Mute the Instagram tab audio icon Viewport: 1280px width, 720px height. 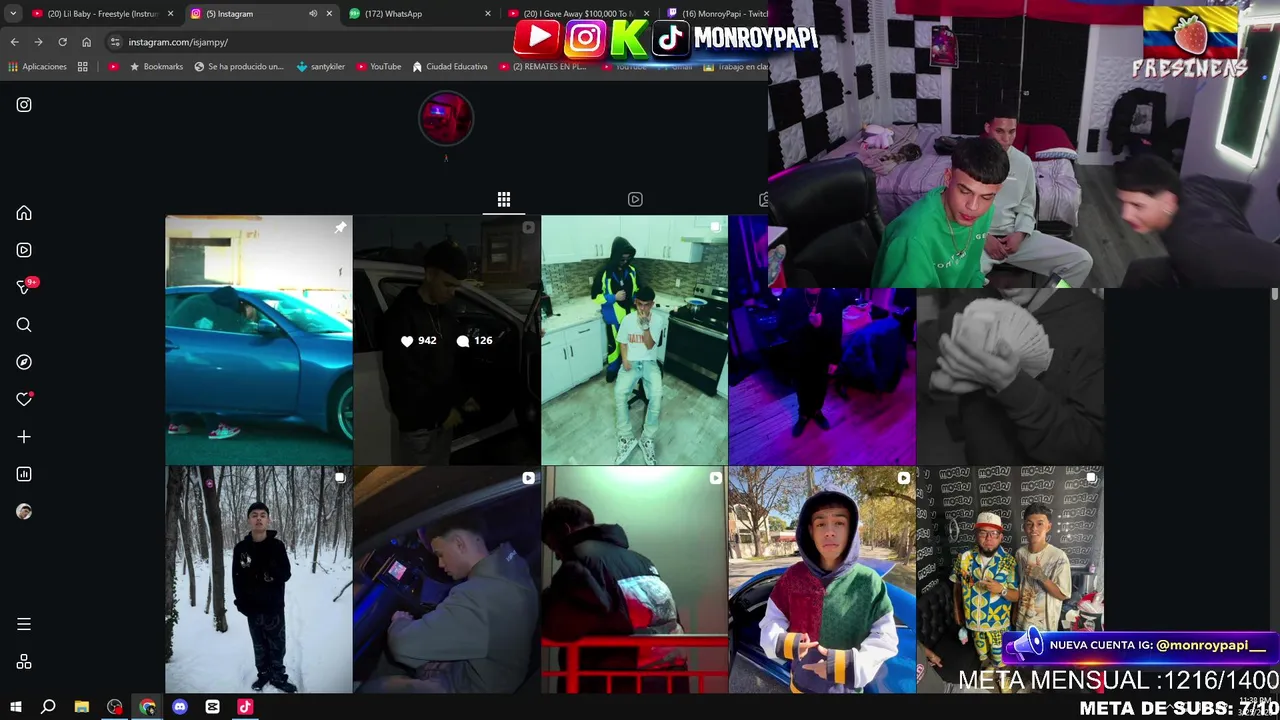coord(312,14)
